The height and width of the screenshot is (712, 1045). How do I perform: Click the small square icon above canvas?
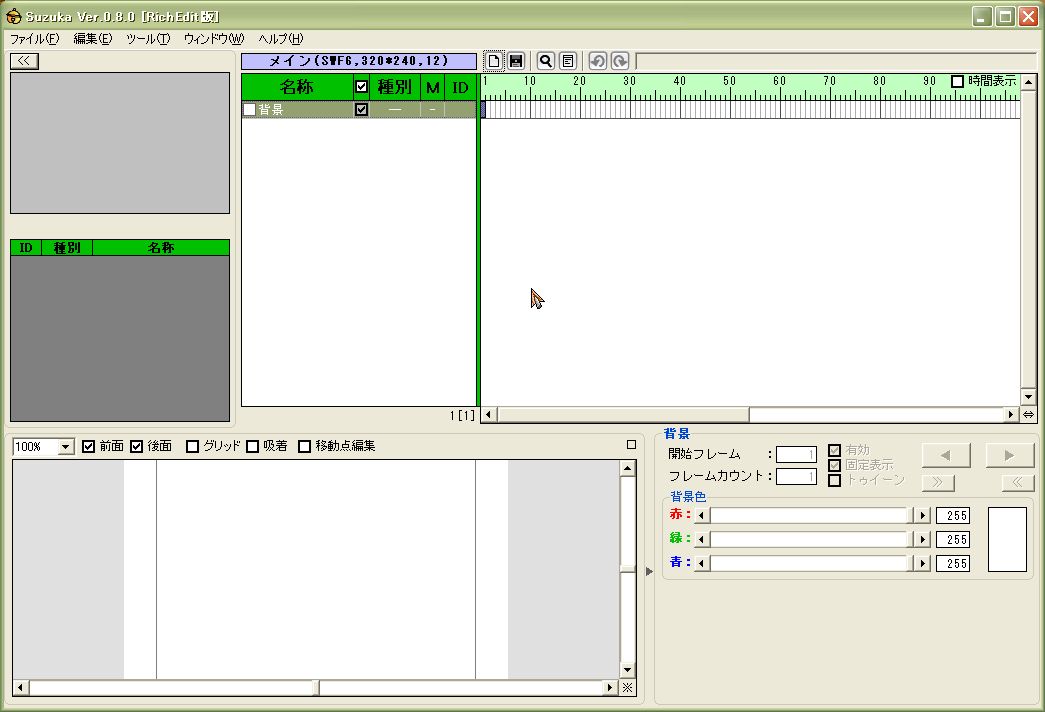click(631, 445)
